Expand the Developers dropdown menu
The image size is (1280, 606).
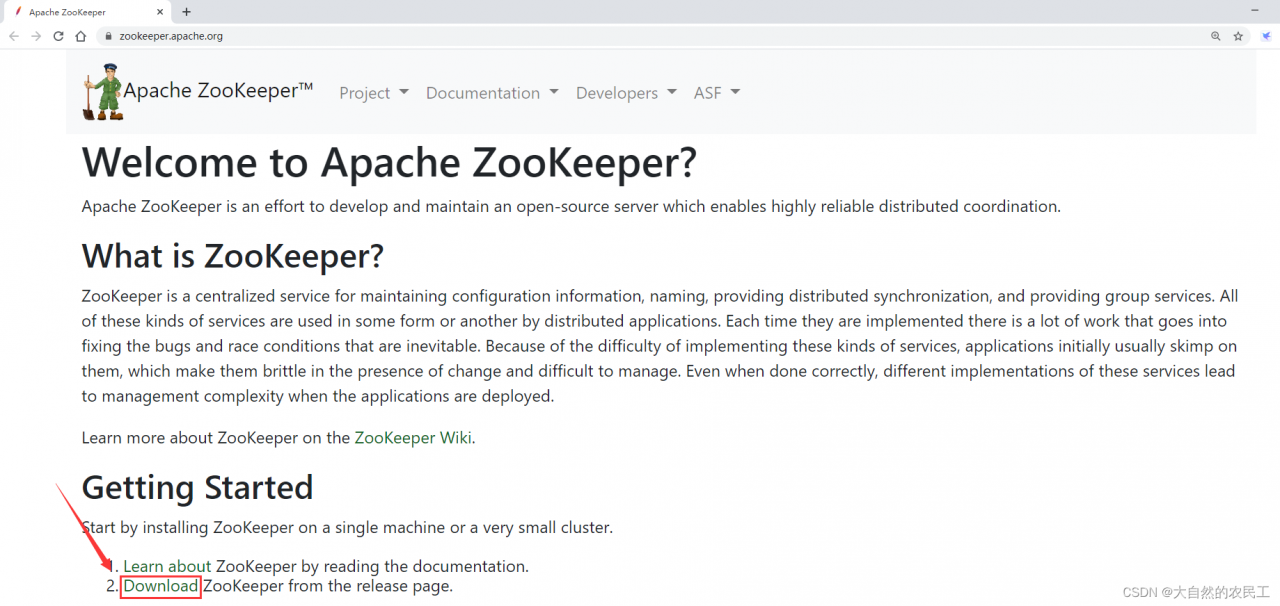(626, 93)
